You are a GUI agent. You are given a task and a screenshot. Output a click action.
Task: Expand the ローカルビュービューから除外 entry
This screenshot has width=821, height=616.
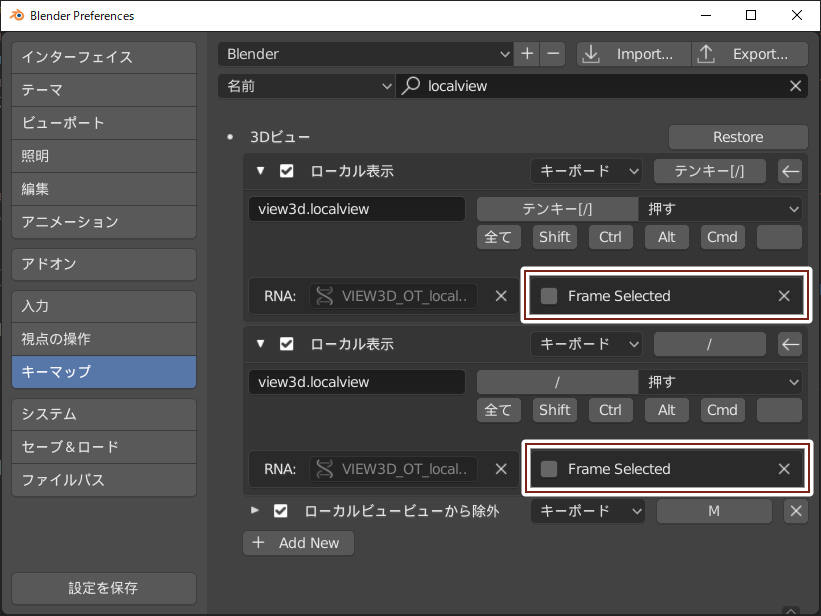click(x=255, y=510)
